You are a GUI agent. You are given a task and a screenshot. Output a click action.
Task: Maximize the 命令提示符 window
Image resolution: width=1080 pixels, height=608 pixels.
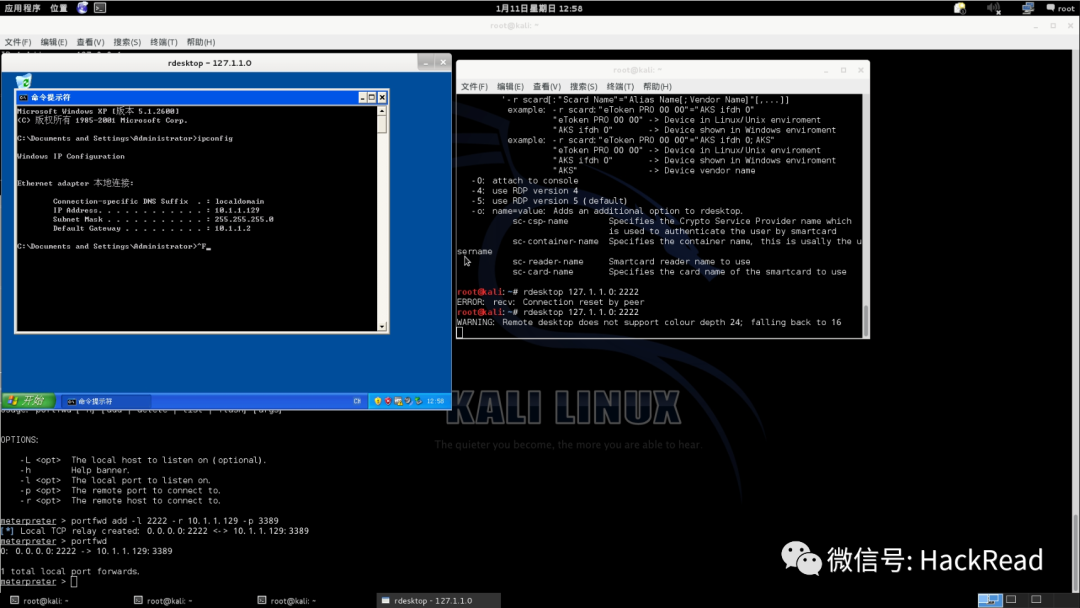tap(372, 98)
